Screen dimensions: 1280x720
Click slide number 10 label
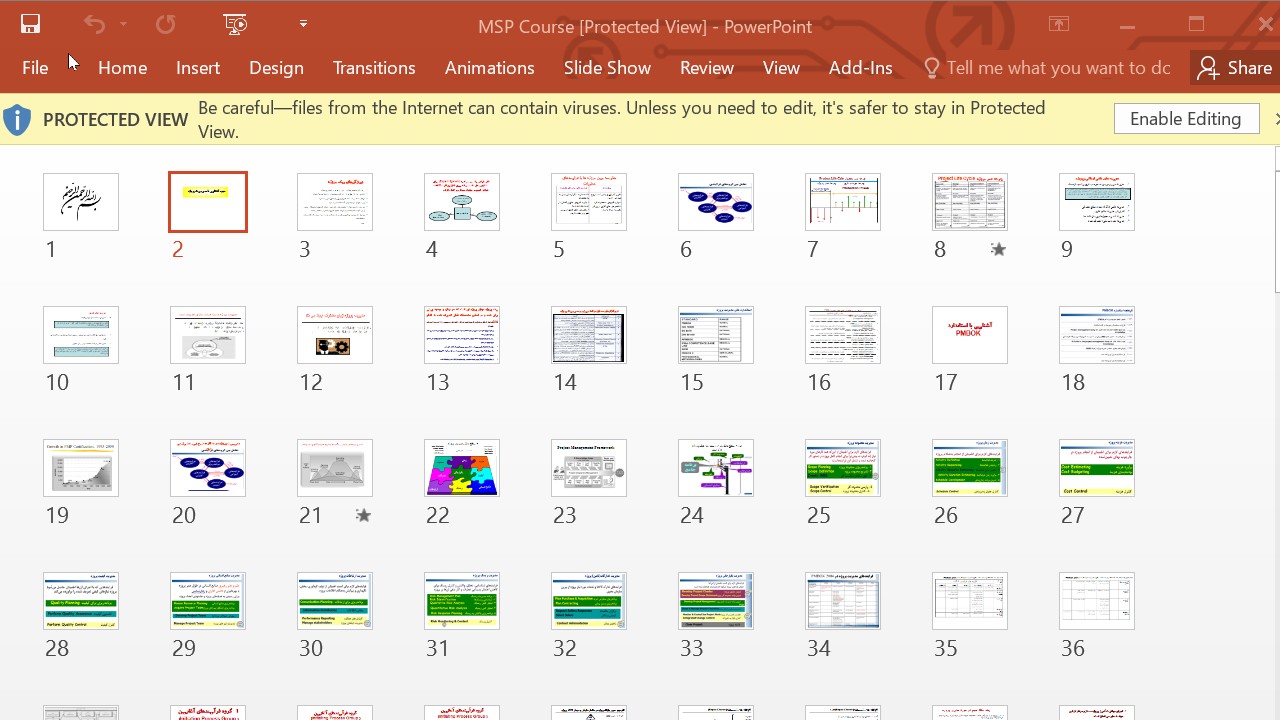[x=57, y=383]
